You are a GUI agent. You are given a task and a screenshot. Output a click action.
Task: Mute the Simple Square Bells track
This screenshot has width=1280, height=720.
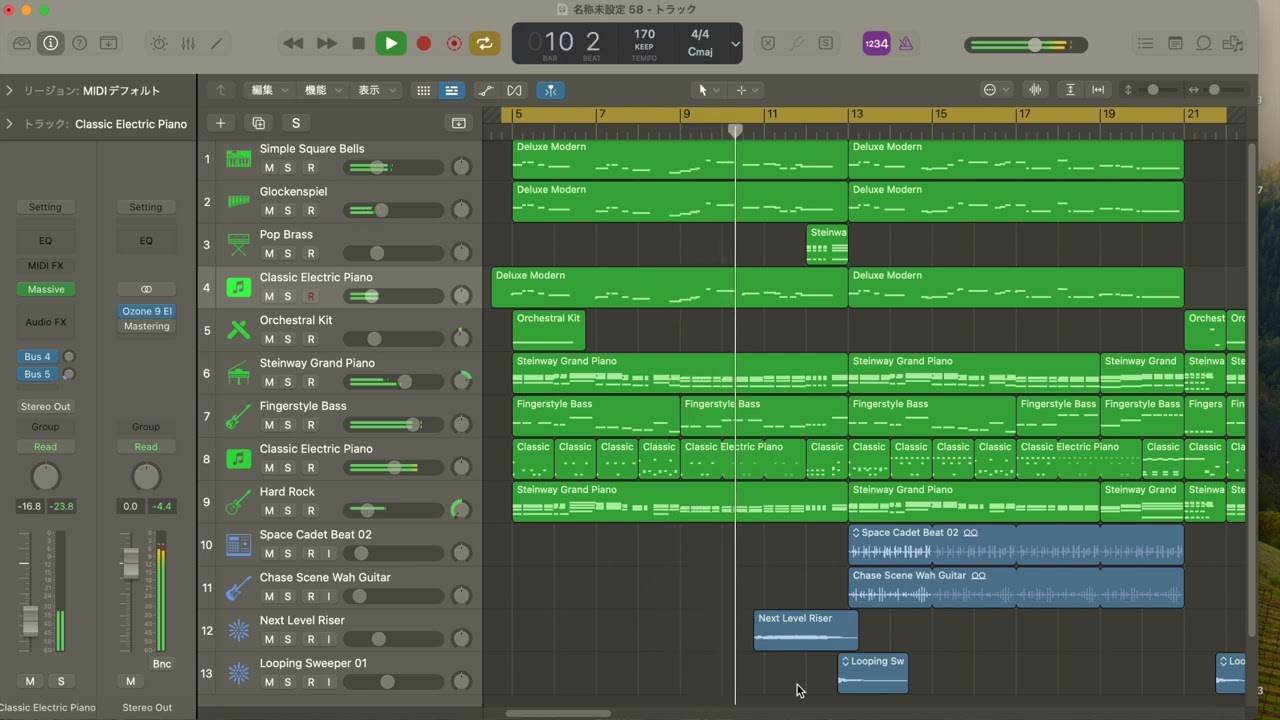coord(269,168)
